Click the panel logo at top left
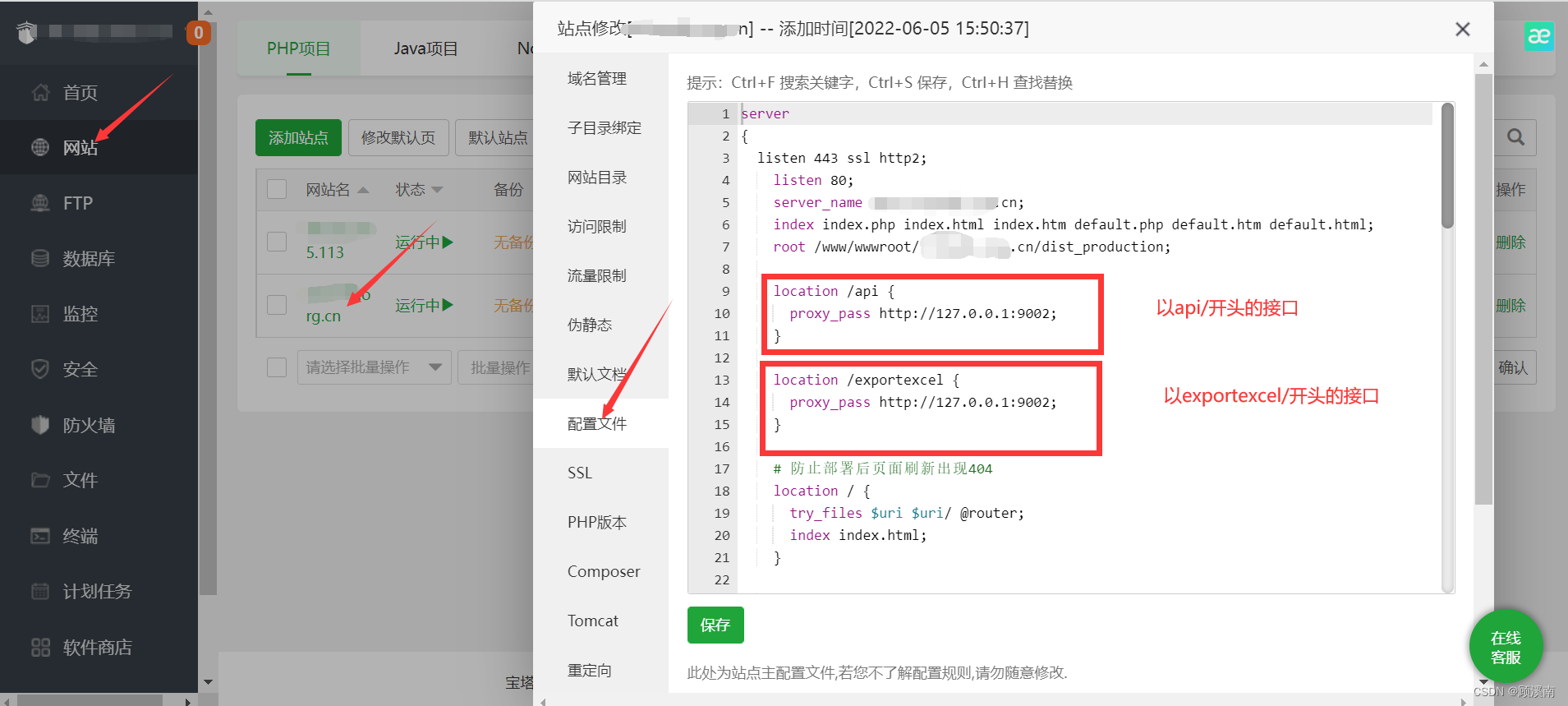 [x=27, y=32]
